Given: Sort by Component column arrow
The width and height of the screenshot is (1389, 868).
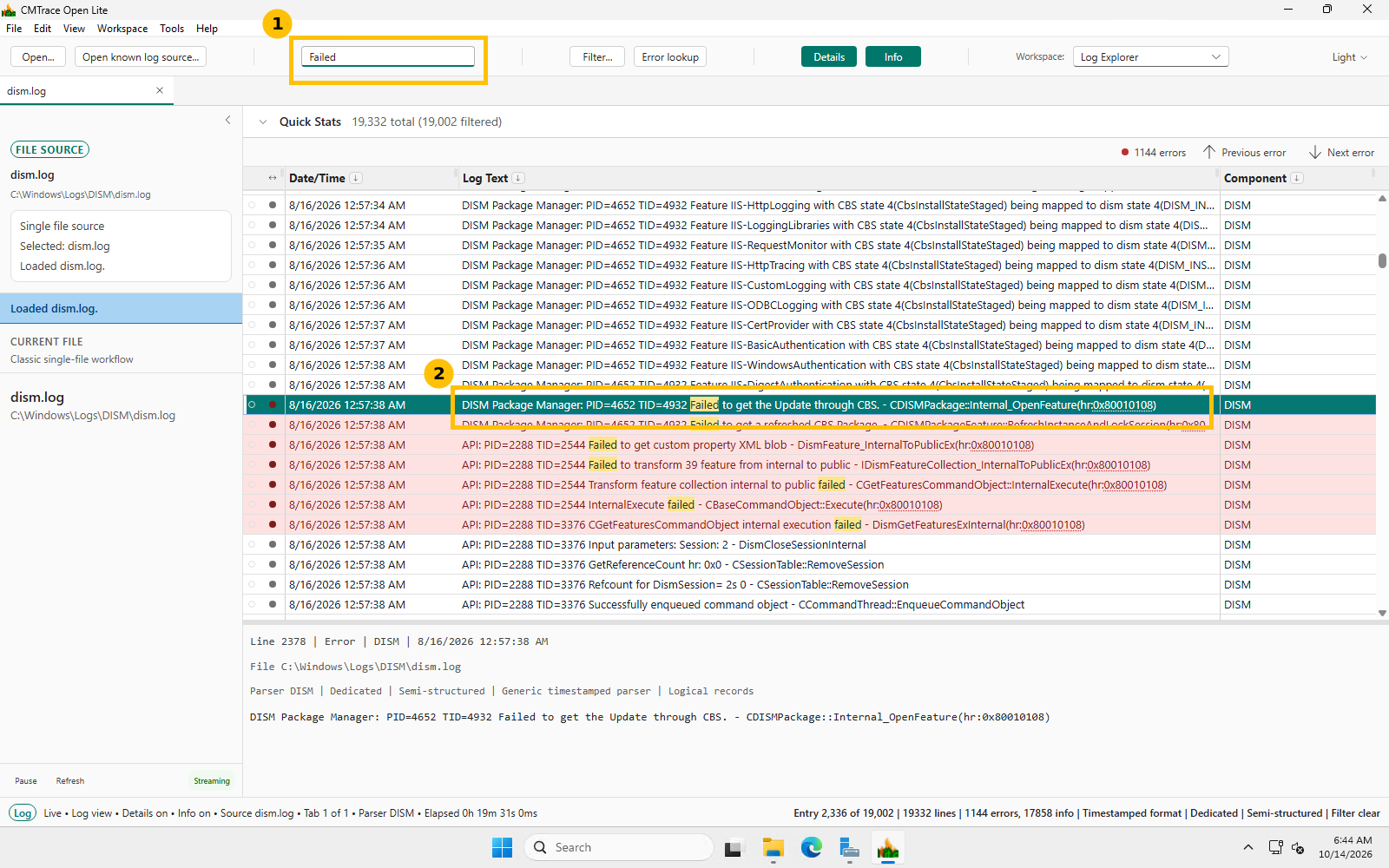Looking at the screenshot, I should point(1297,178).
